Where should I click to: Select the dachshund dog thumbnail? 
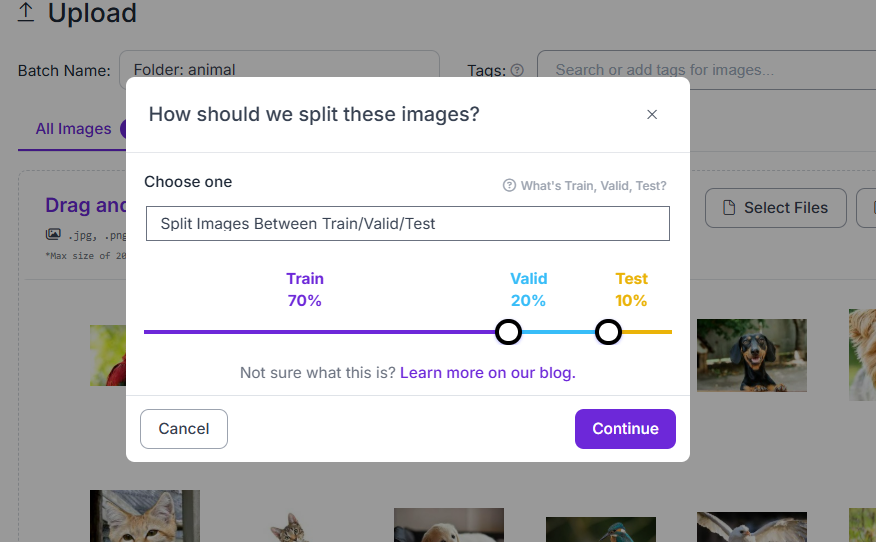coord(751,355)
